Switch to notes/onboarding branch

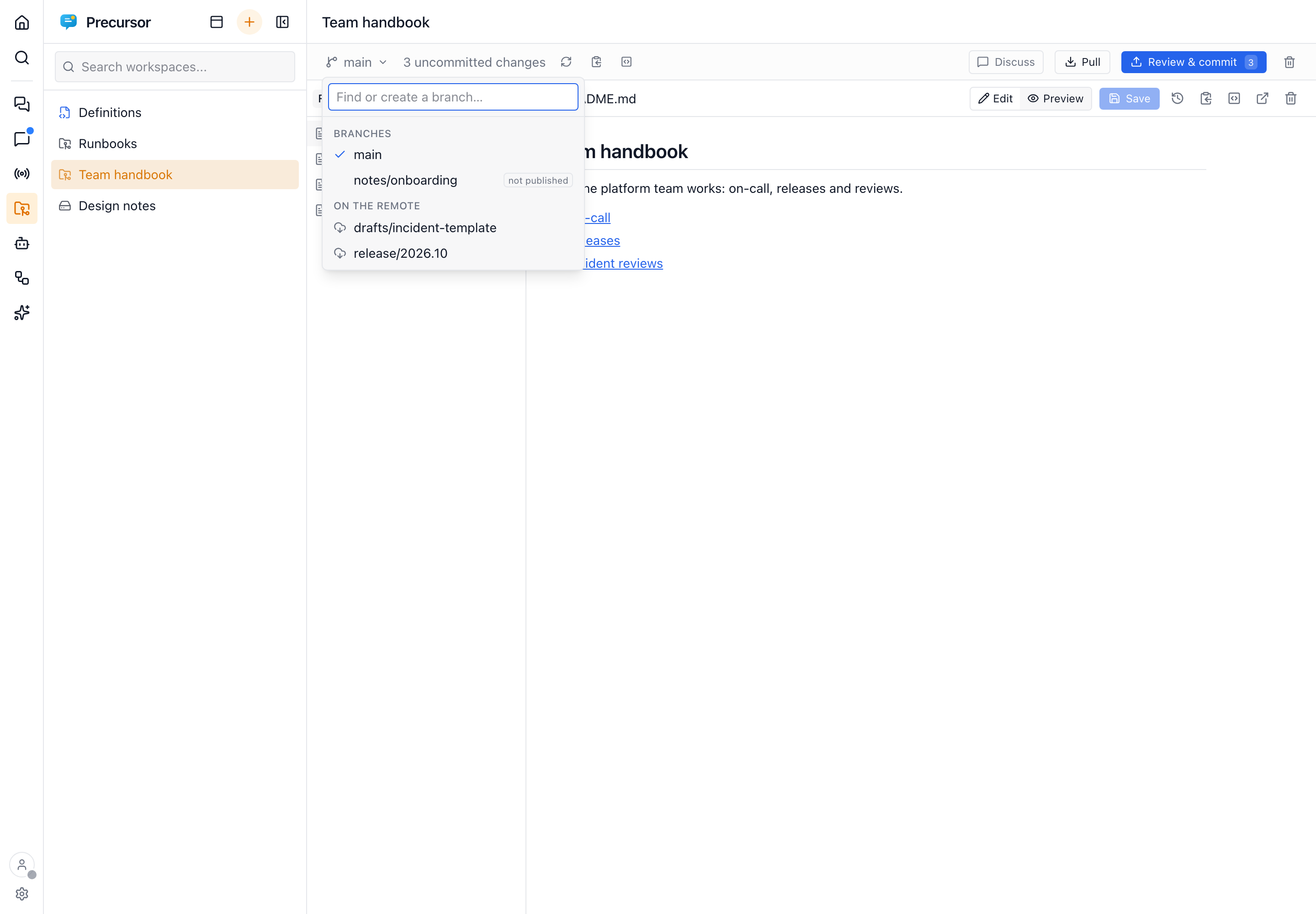(x=453, y=181)
